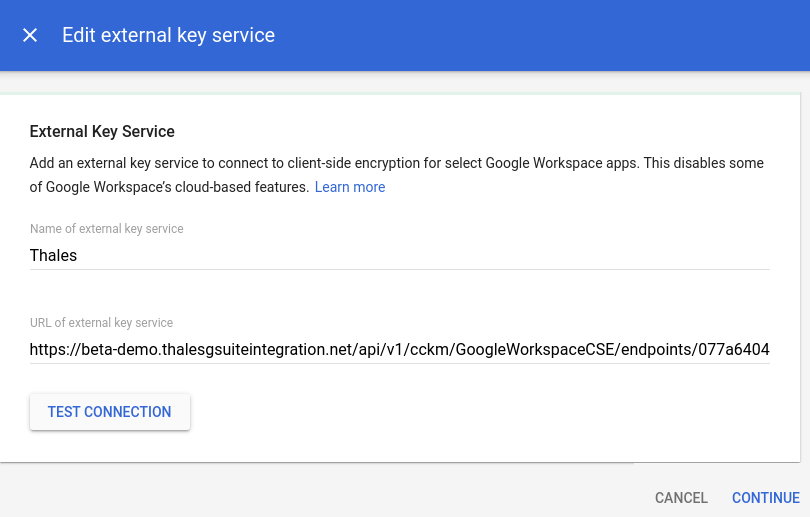810x517 pixels.
Task: Click the 'Name of external key service' label
Action: coord(107,229)
